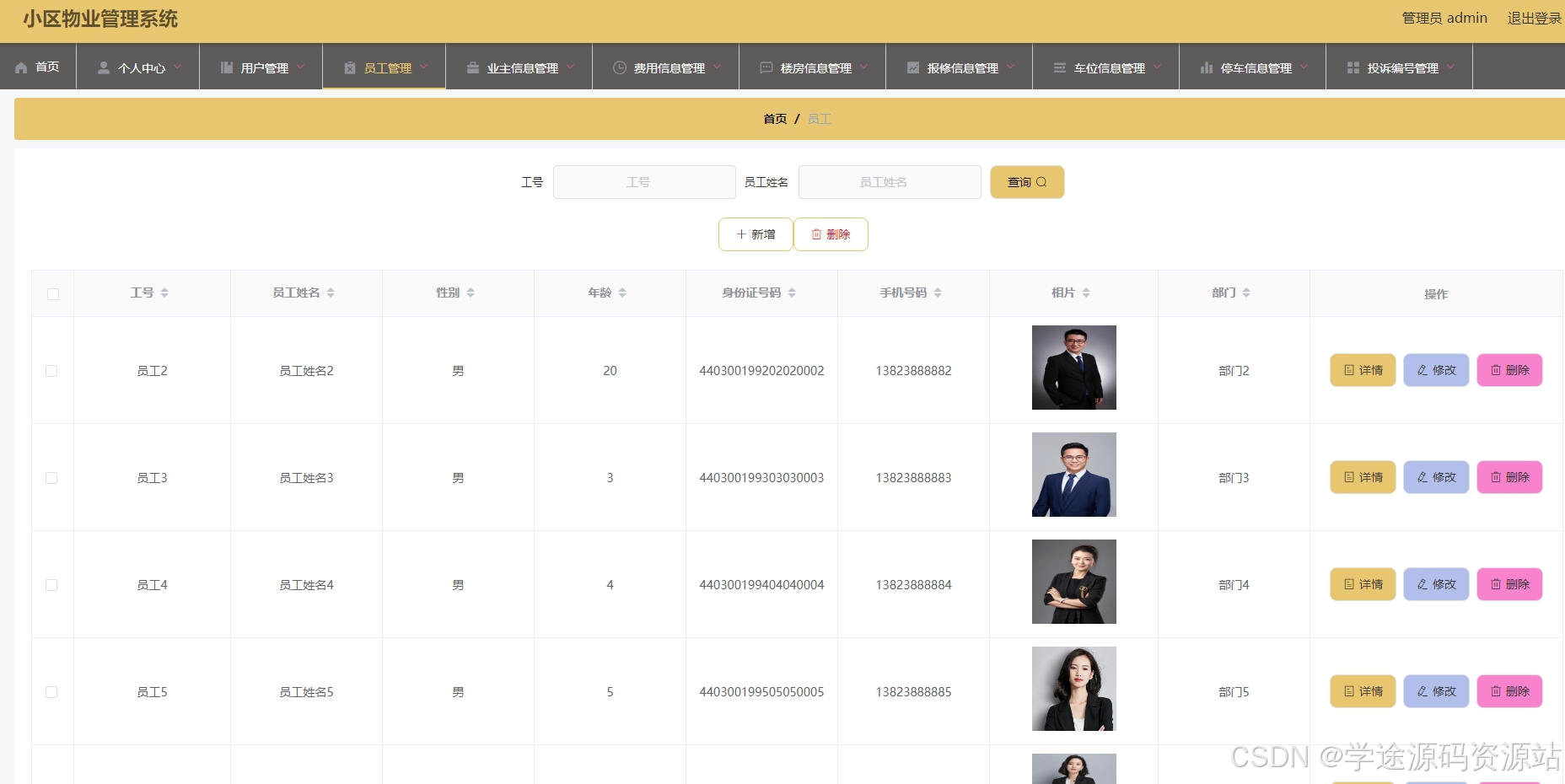Click phone number 13823888884

(x=913, y=585)
